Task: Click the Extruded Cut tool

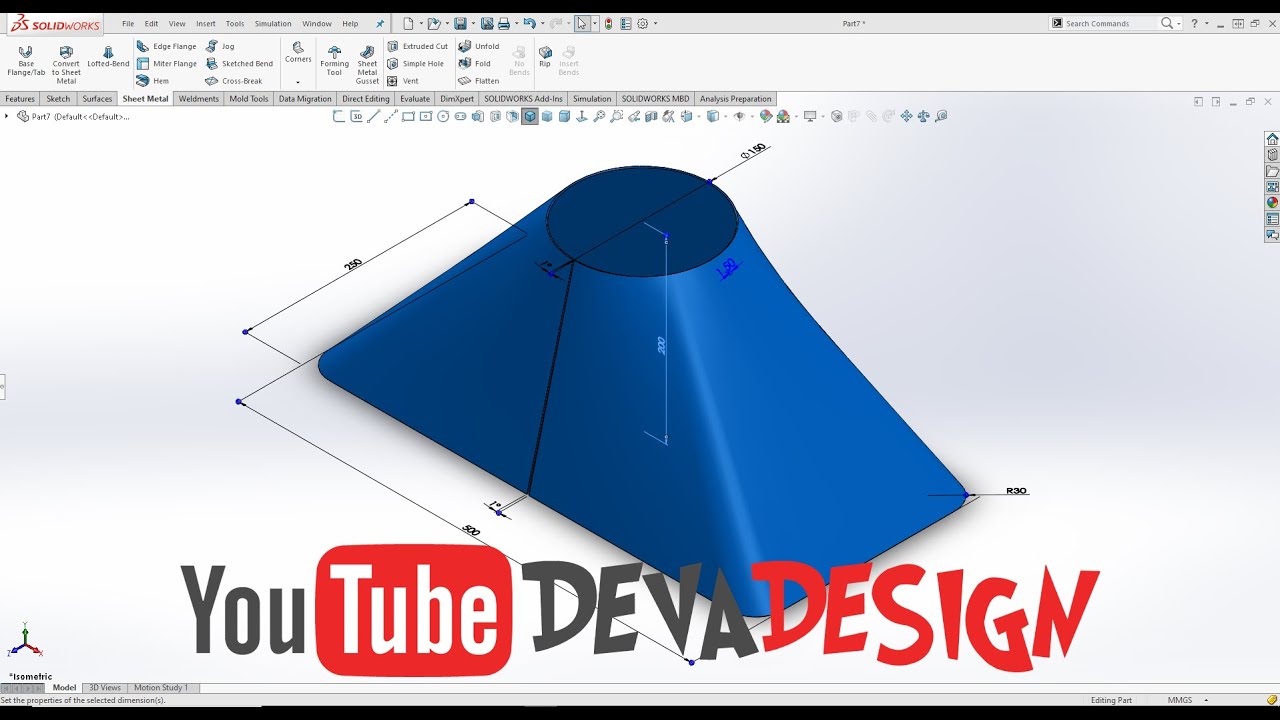Action: click(x=418, y=46)
